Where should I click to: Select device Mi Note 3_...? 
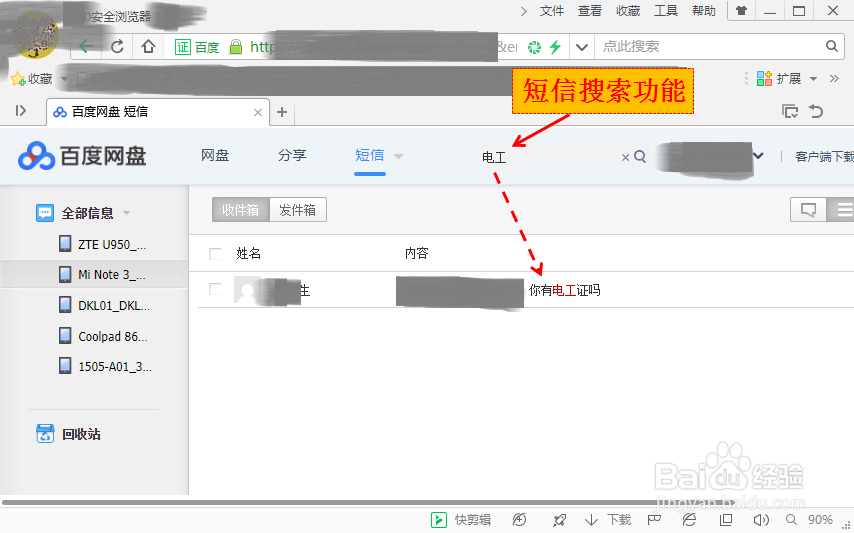(102, 274)
